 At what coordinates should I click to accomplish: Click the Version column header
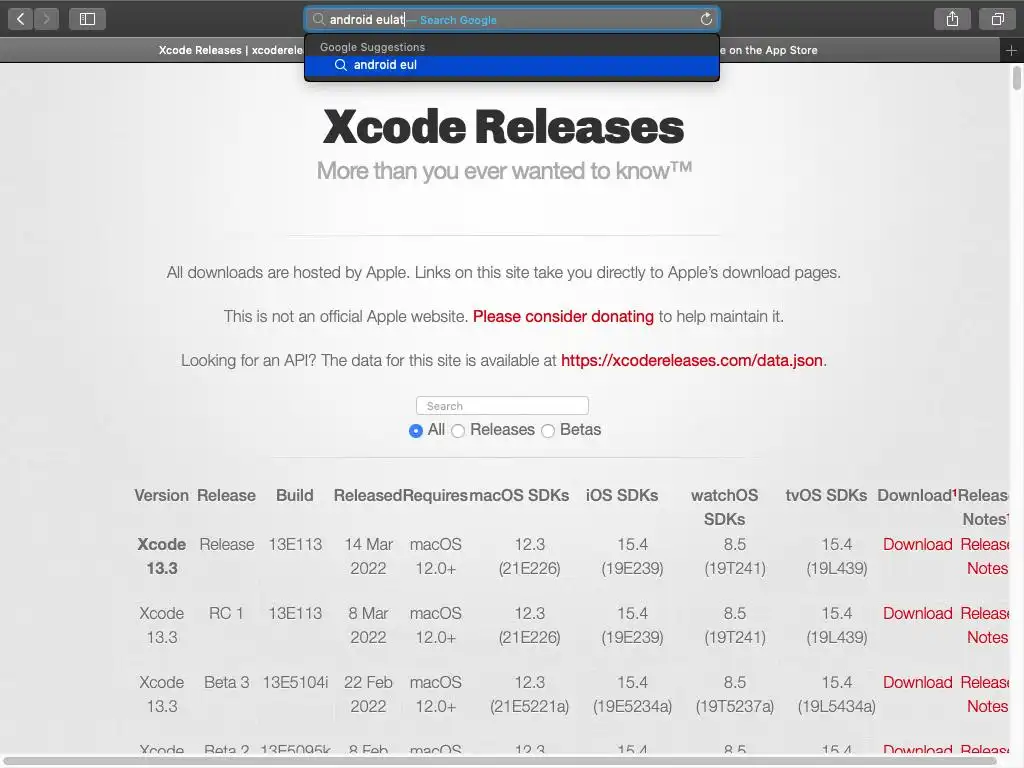(161, 496)
